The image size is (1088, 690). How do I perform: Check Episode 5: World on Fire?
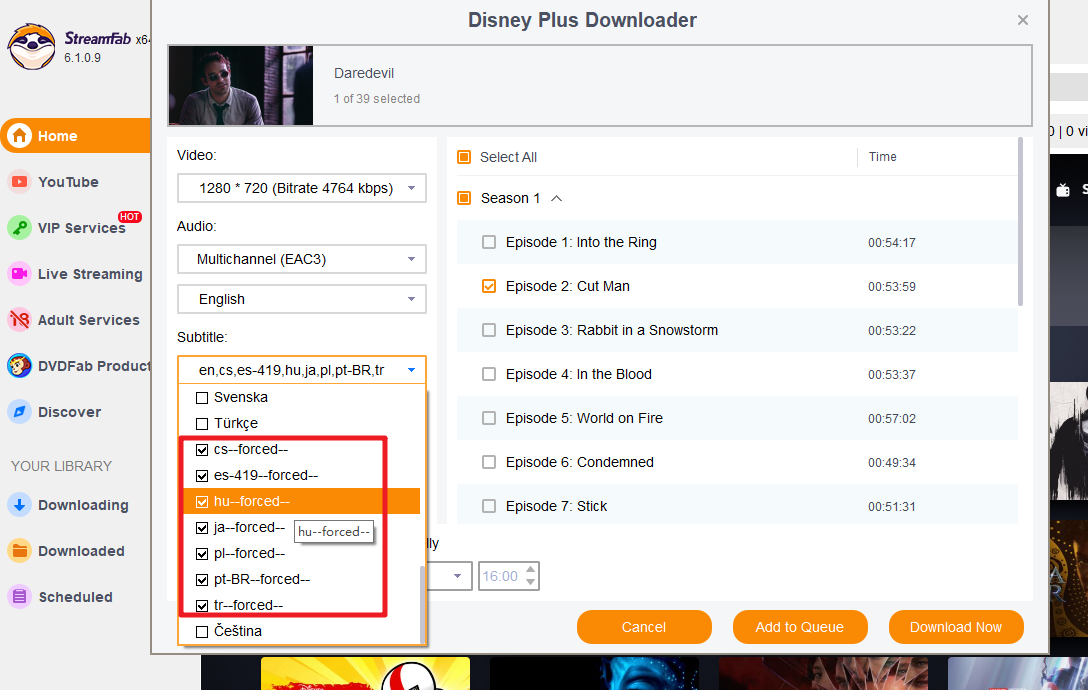coord(489,418)
